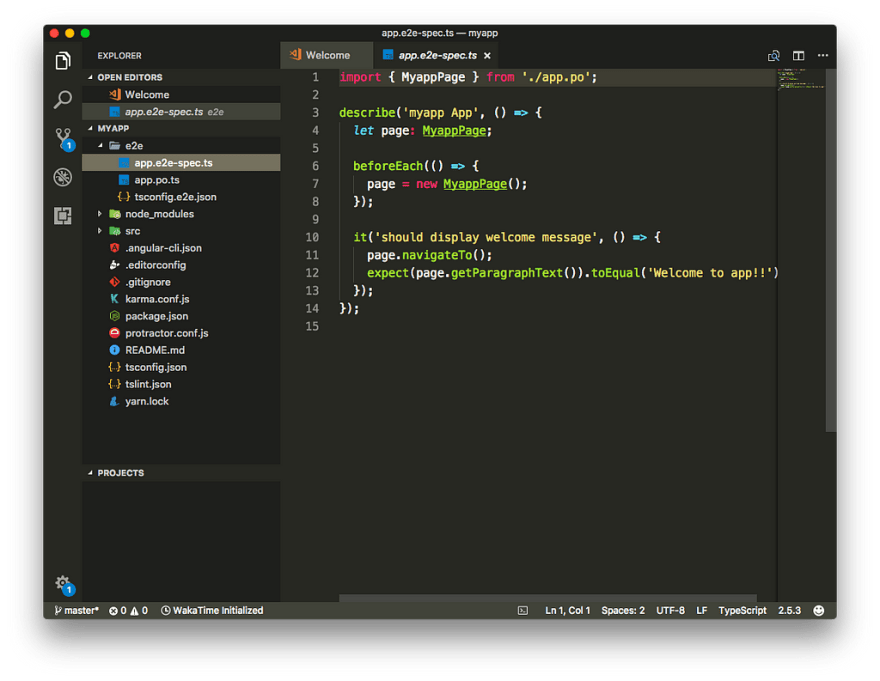Collapse the Open Editors section

coord(90,77)
